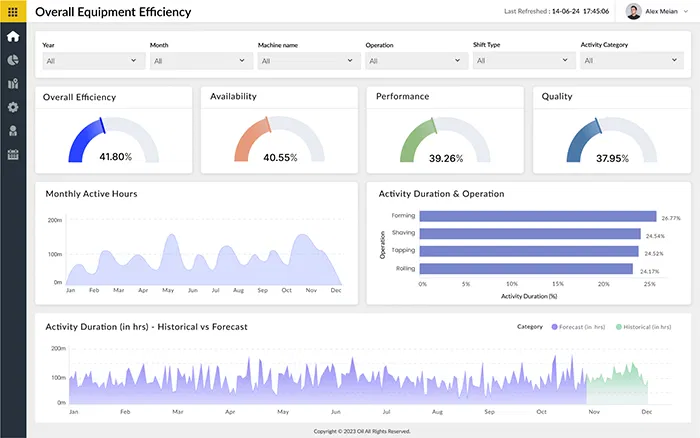700x438 pixels.
Task: Expand the Shift Type dropdown
Action: pyautogui.click(x=522, y=61)
